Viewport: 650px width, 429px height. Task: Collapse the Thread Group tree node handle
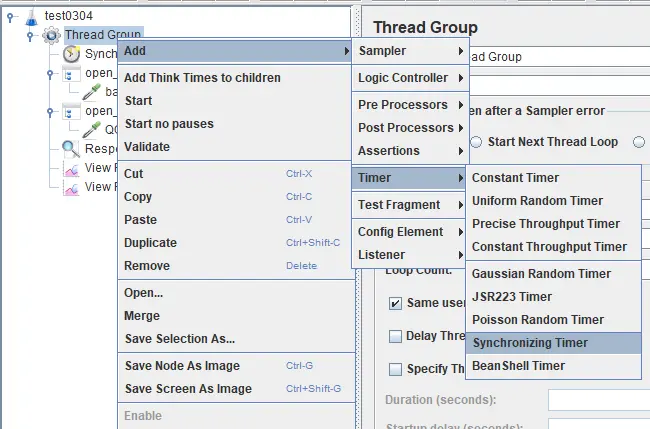(30, 36)
